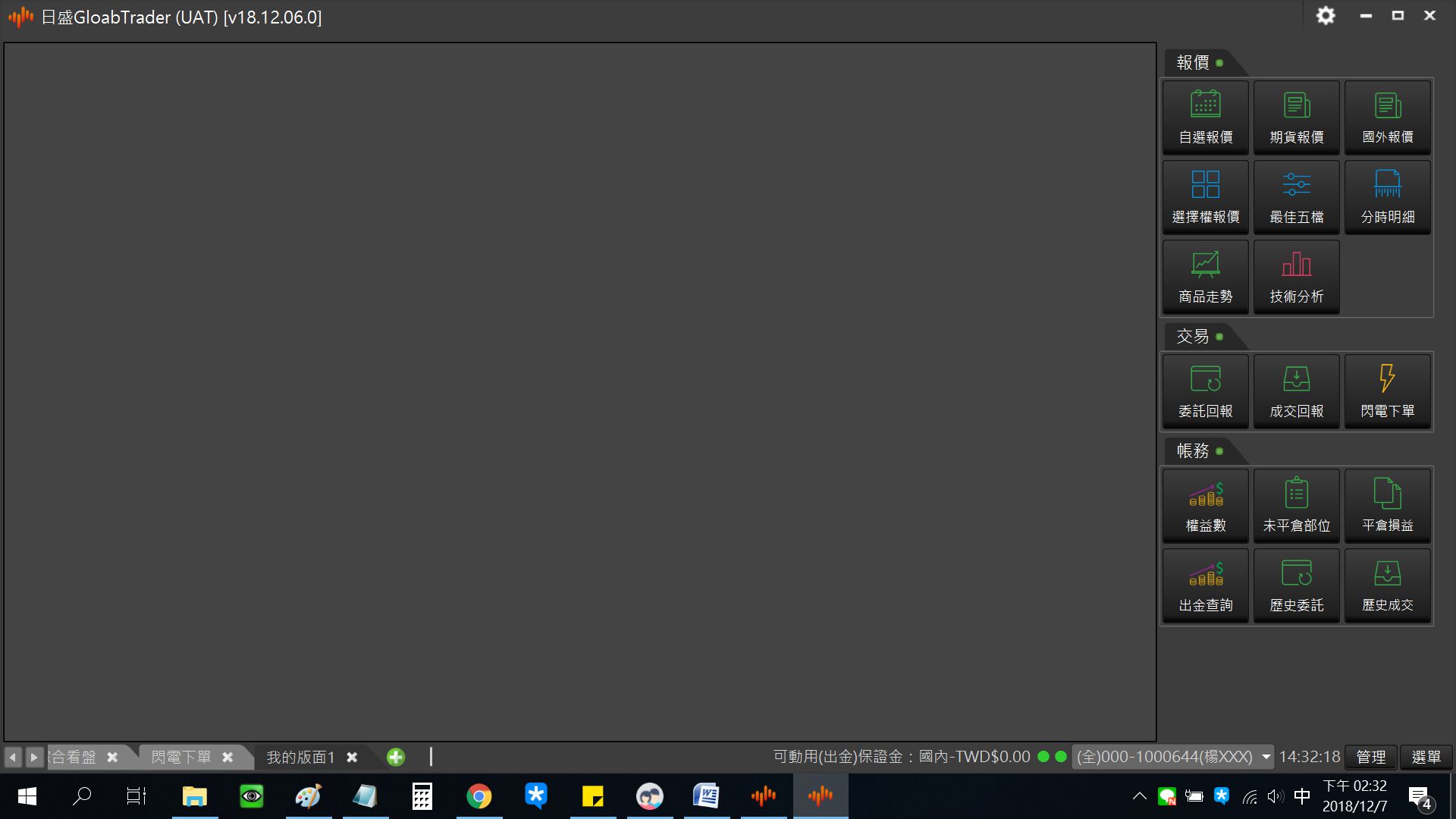Open the 自選報價 quote panel
The height and width of the screenshot is (819, 1456).
(1205, 118)
